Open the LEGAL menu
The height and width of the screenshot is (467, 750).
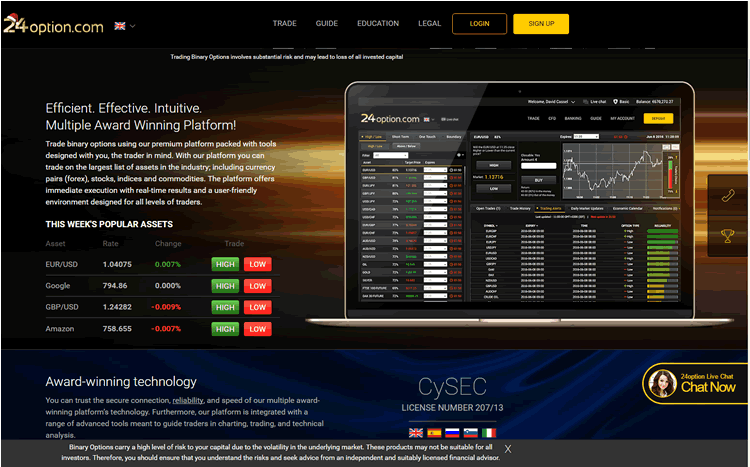pos(430,23)
